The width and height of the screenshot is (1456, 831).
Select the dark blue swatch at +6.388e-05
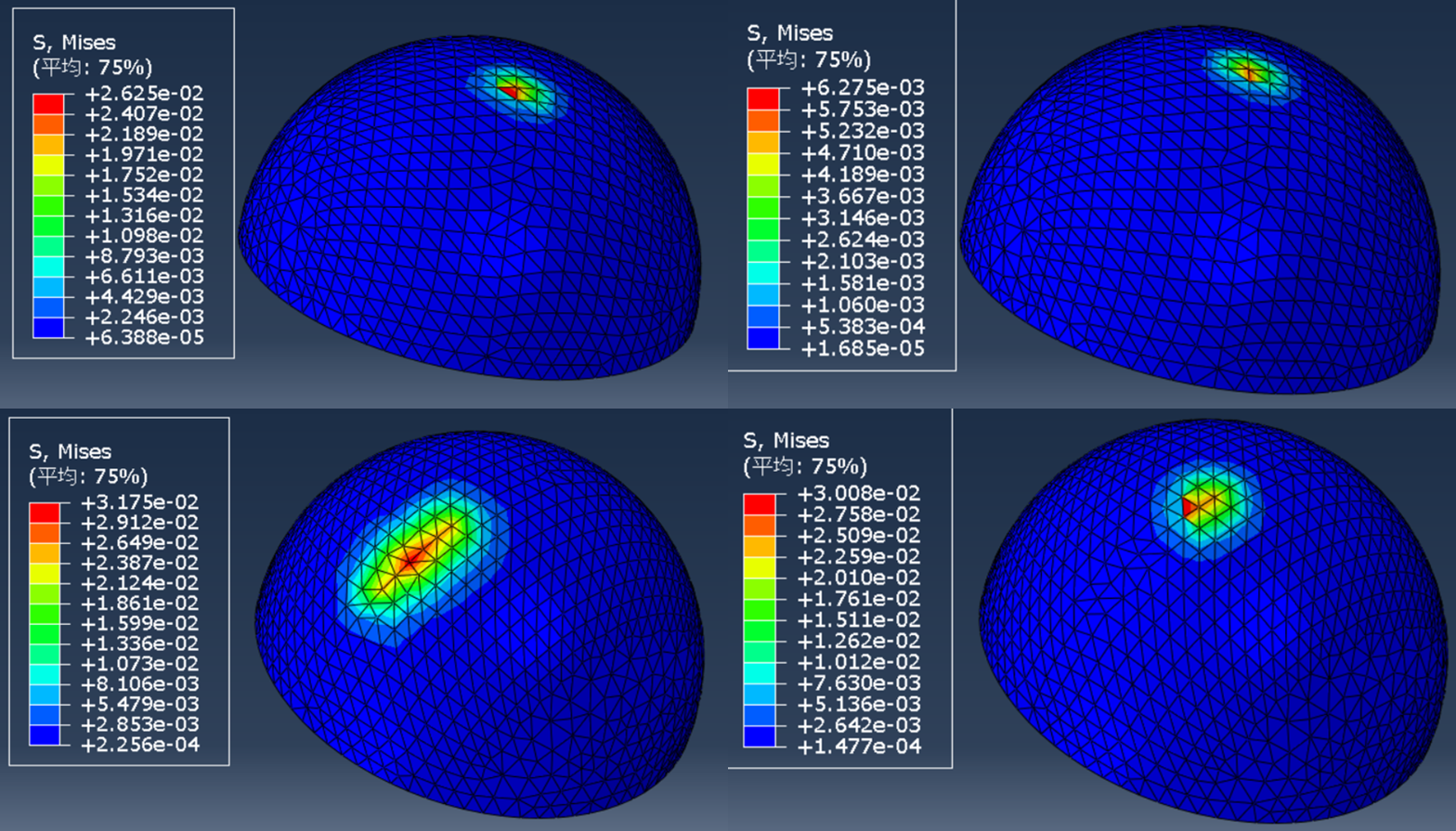coord(48,328)
